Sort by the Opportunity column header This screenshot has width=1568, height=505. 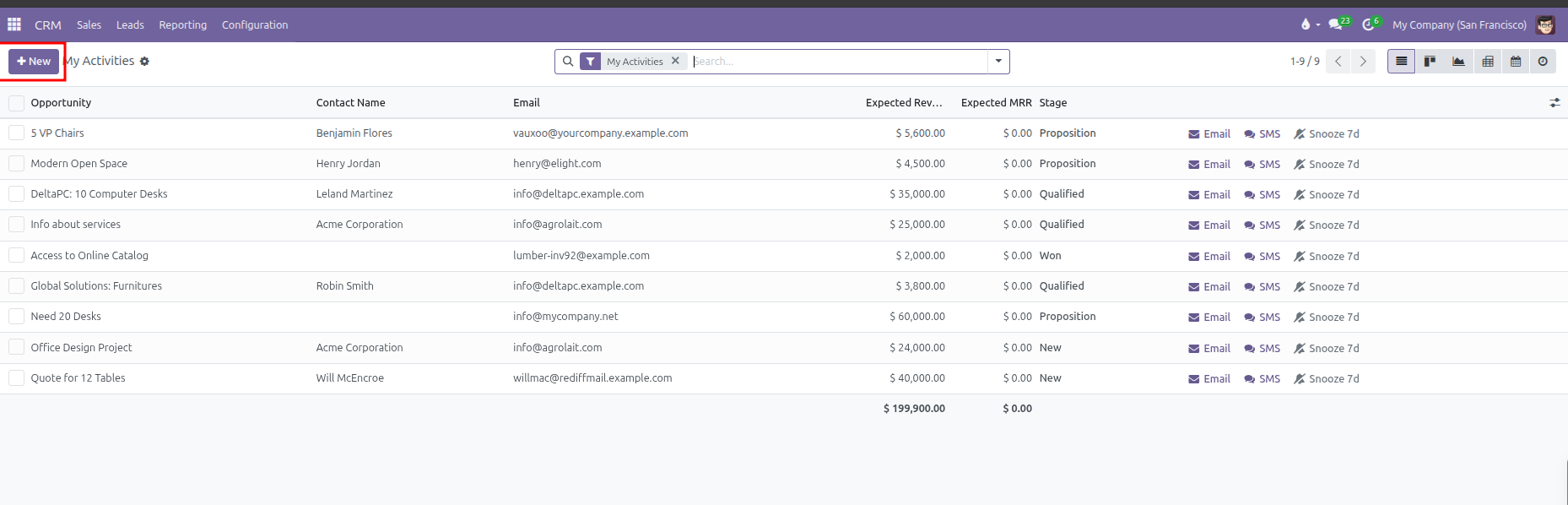pyautogui.click(x=61, y=103)
